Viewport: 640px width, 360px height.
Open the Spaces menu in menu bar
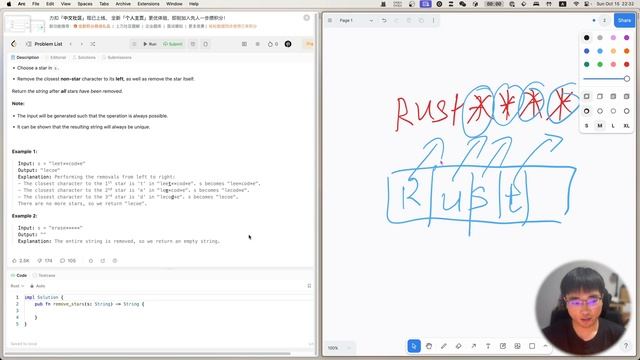[85, 4]
